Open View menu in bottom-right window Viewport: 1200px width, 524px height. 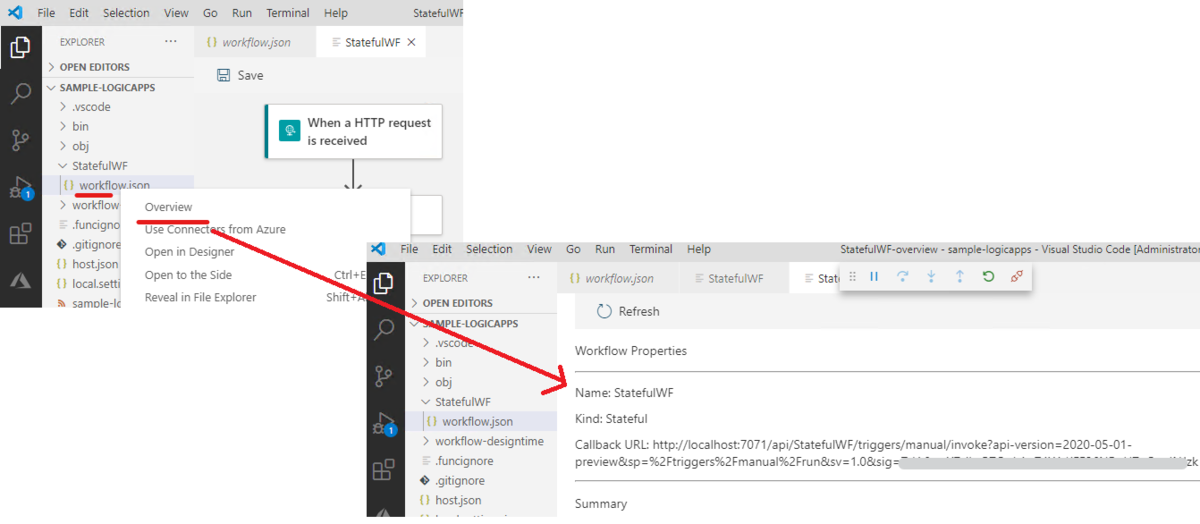pos(539,249)
